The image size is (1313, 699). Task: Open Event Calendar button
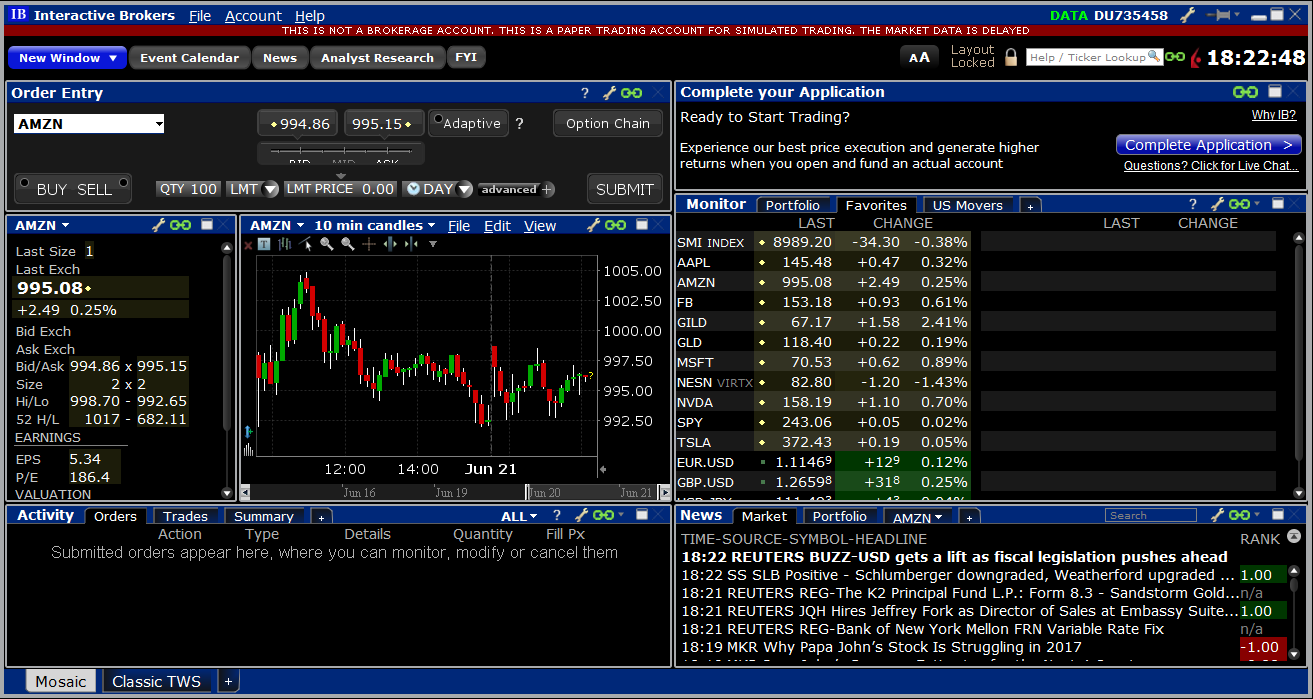189,58
